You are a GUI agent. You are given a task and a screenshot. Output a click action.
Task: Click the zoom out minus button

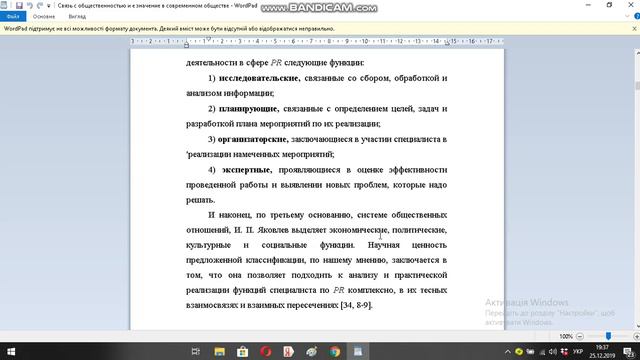pos(580,336)
